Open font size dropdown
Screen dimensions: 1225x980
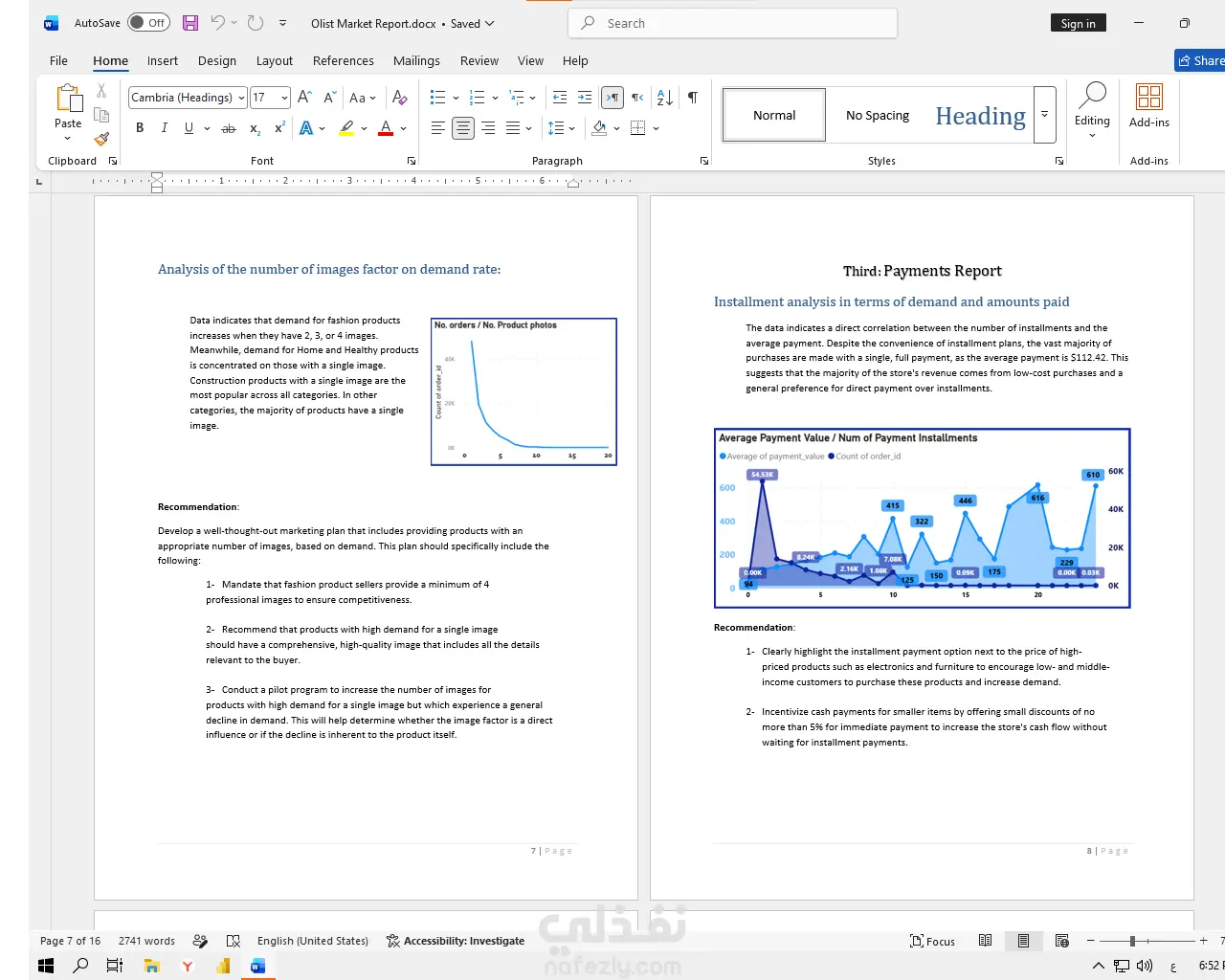(284, 98)
